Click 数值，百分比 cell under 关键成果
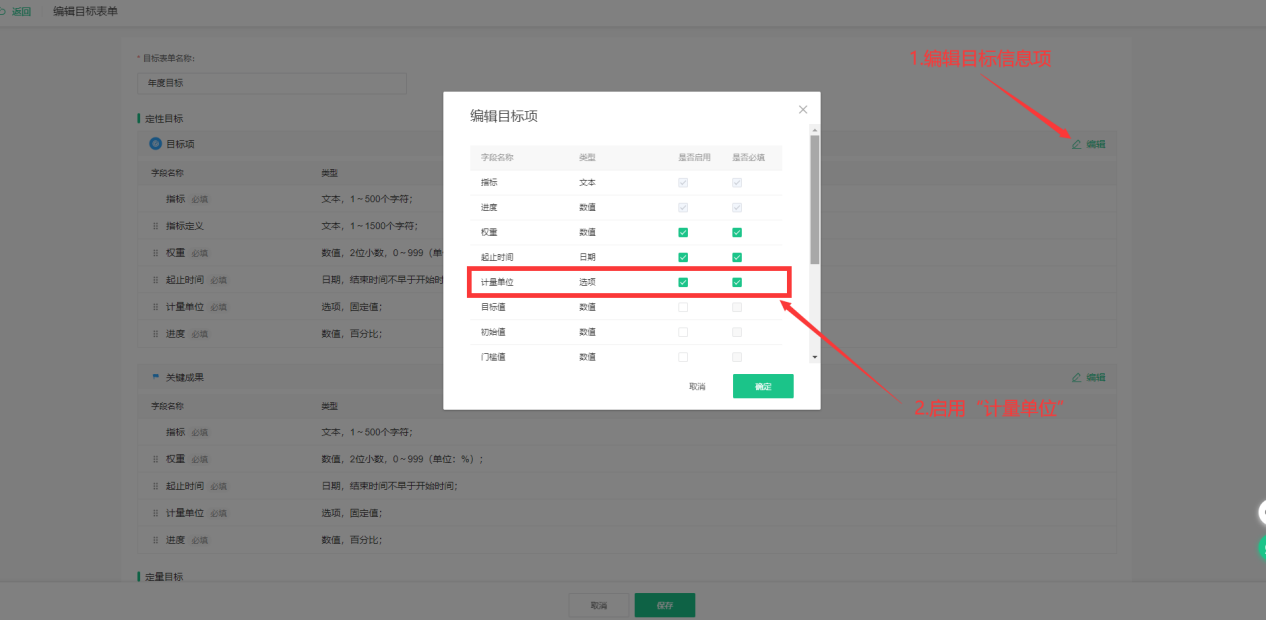This screenshot has width=1266, height=620. tap(351, 540)
